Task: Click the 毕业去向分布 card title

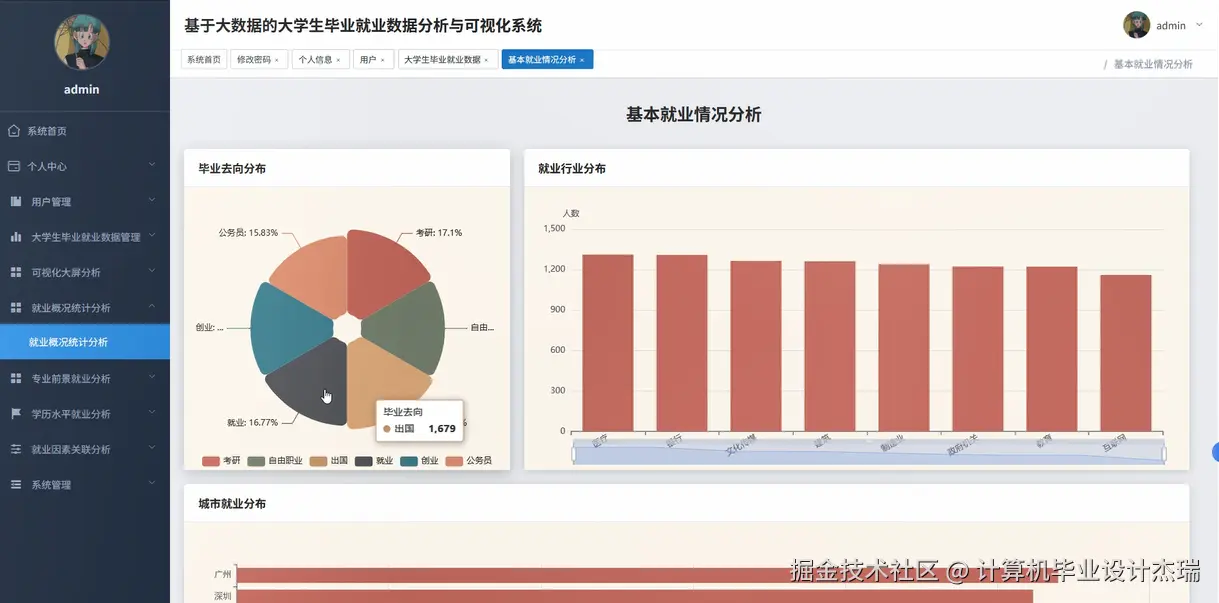Action: pos(232,169)
